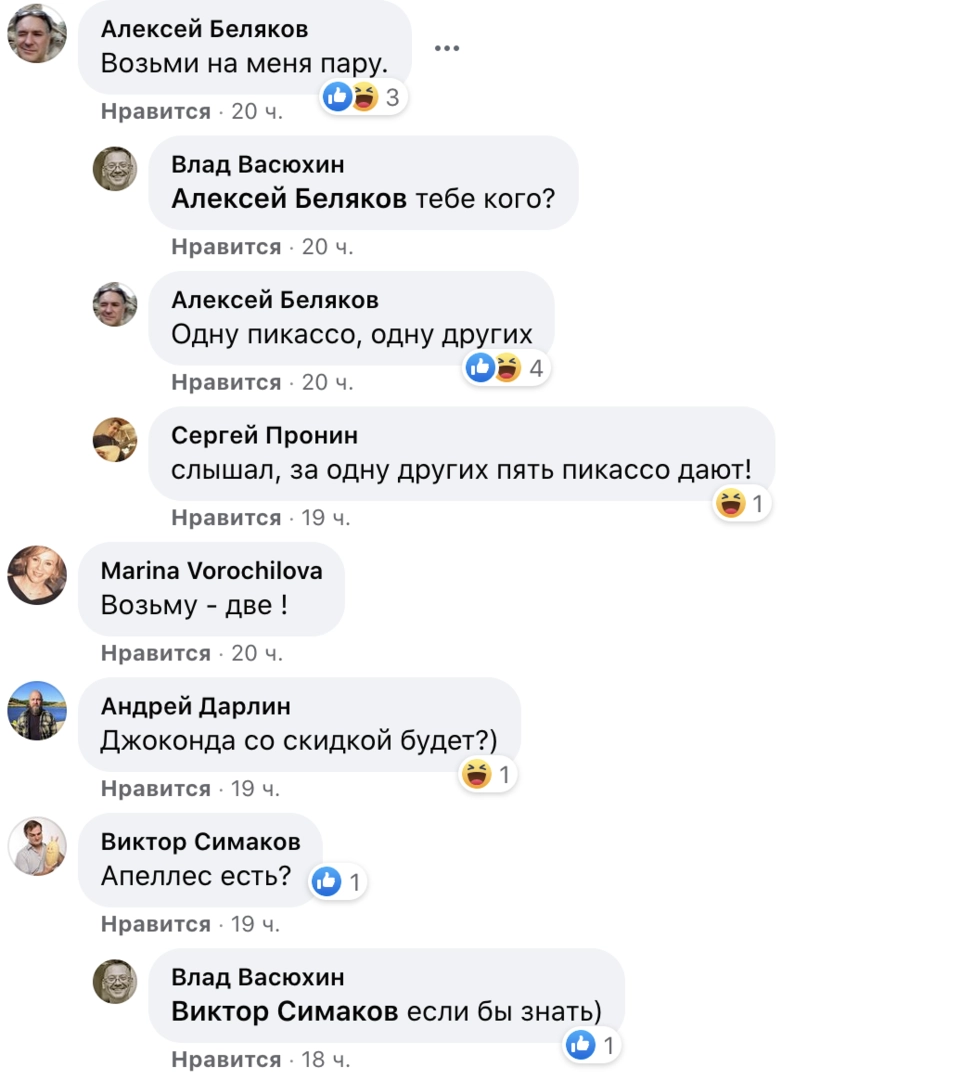Screen dimensions: 974x1080
Task: Open Сергей Пронин's avatar
Action: point(115,439)
